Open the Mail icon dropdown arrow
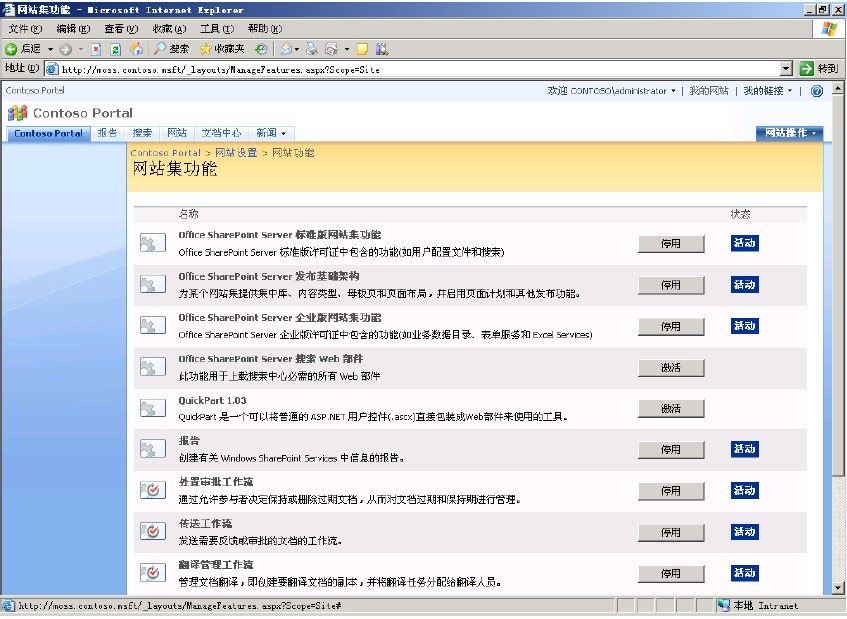This screenshot has height=619, width=847. point(297,50)
